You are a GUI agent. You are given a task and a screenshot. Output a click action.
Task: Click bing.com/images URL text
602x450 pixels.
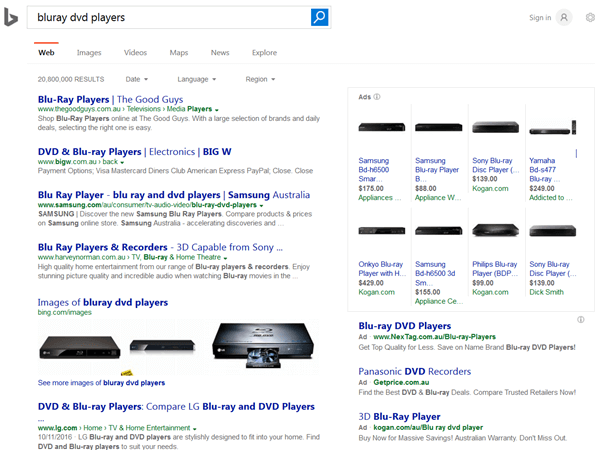64,313
